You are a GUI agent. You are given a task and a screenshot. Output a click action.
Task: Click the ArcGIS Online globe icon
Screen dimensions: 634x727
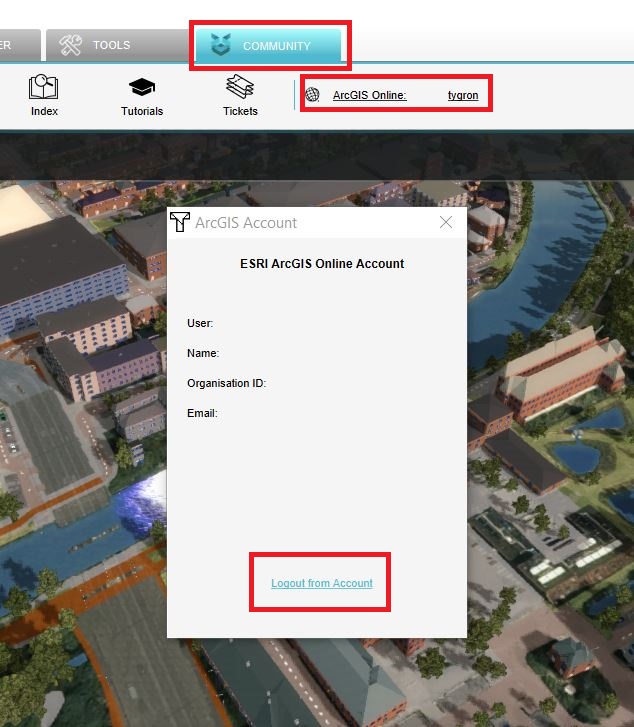coord(313,95)
